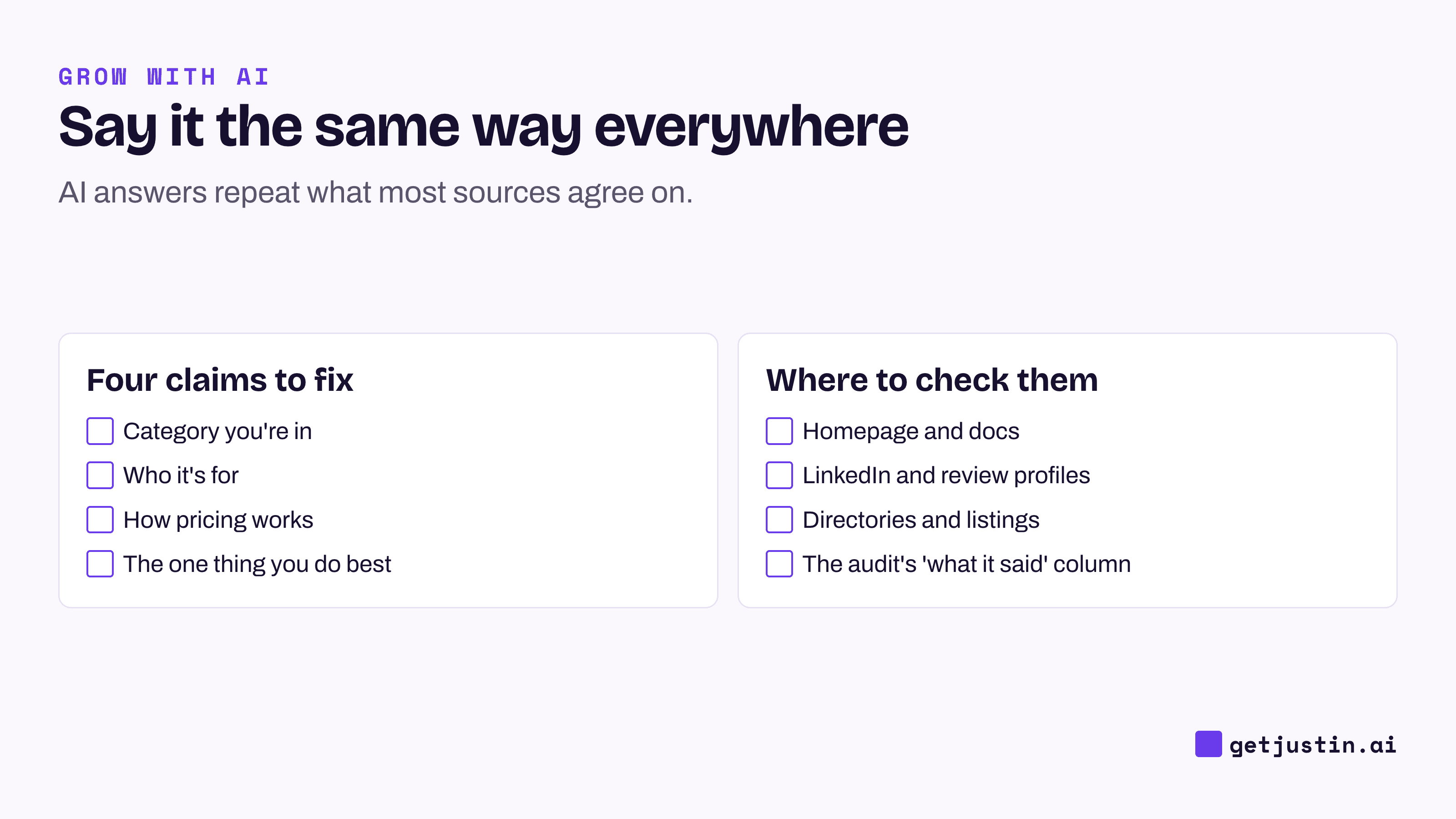Click the 'Where to check them' heading

pyautogui.click(x=932, y=380)
